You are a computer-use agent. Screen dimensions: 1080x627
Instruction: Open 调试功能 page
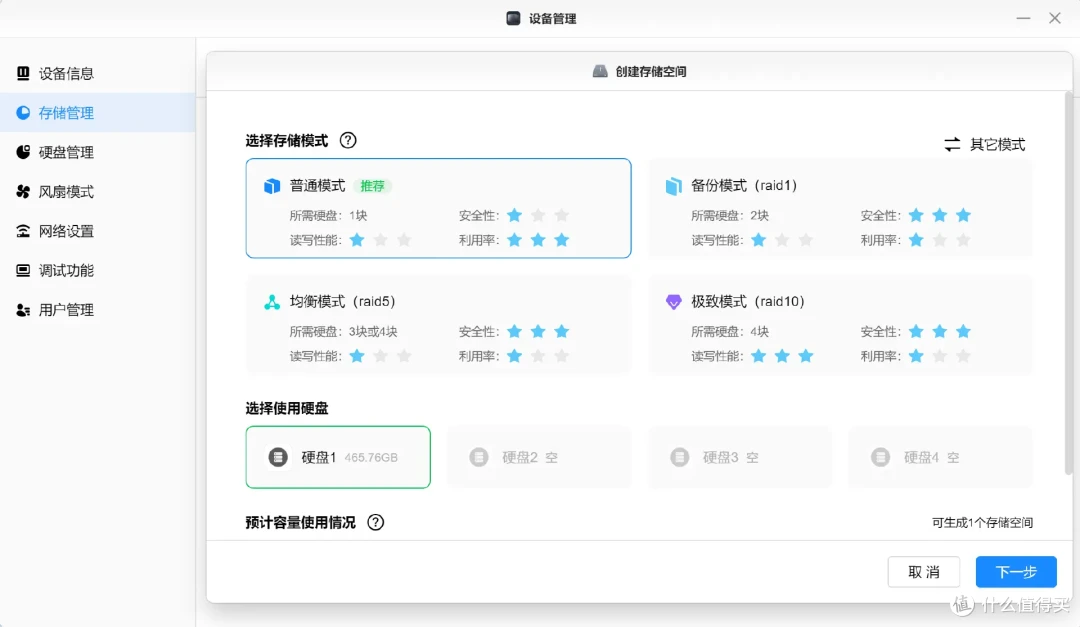(x=97, y=270)
